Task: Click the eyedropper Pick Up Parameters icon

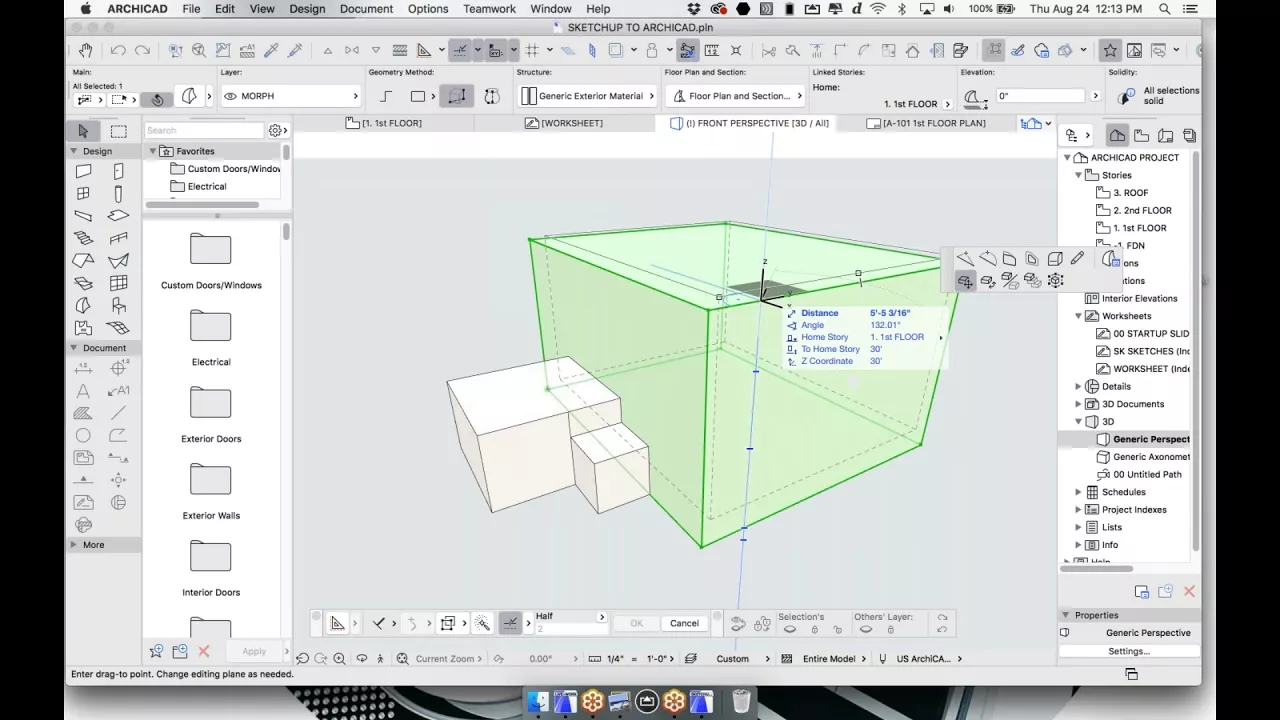Action: (271, 50)
